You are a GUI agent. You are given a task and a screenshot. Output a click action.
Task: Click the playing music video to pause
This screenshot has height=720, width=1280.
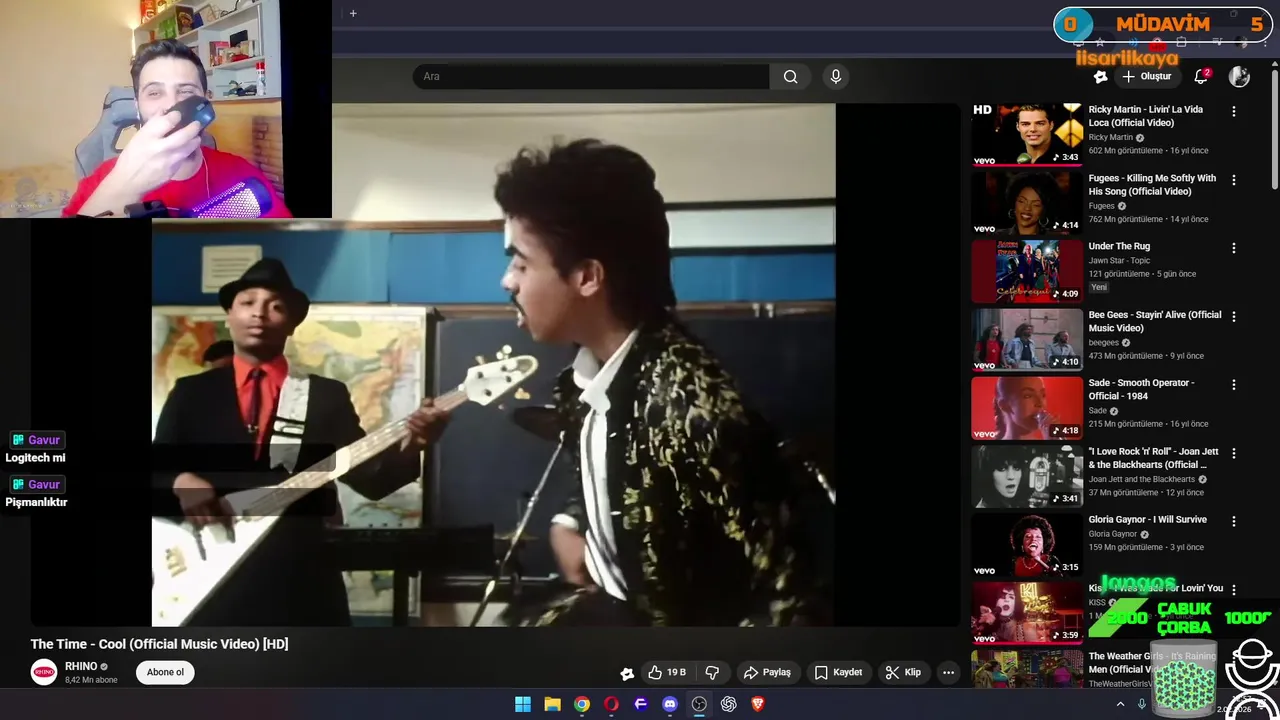[x=495, y=365]
